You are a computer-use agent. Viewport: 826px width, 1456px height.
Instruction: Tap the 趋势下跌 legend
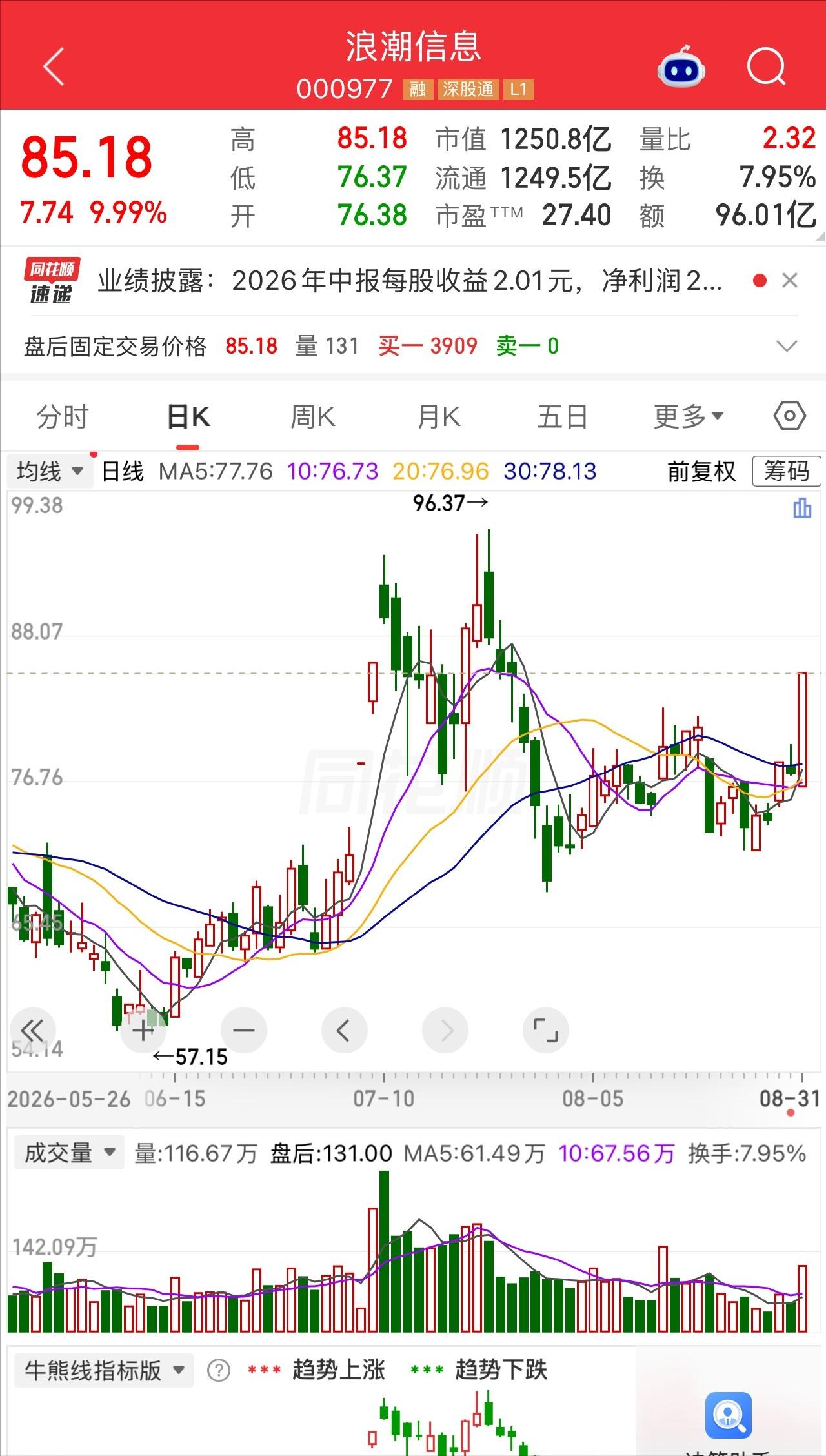click(479, 1370)
